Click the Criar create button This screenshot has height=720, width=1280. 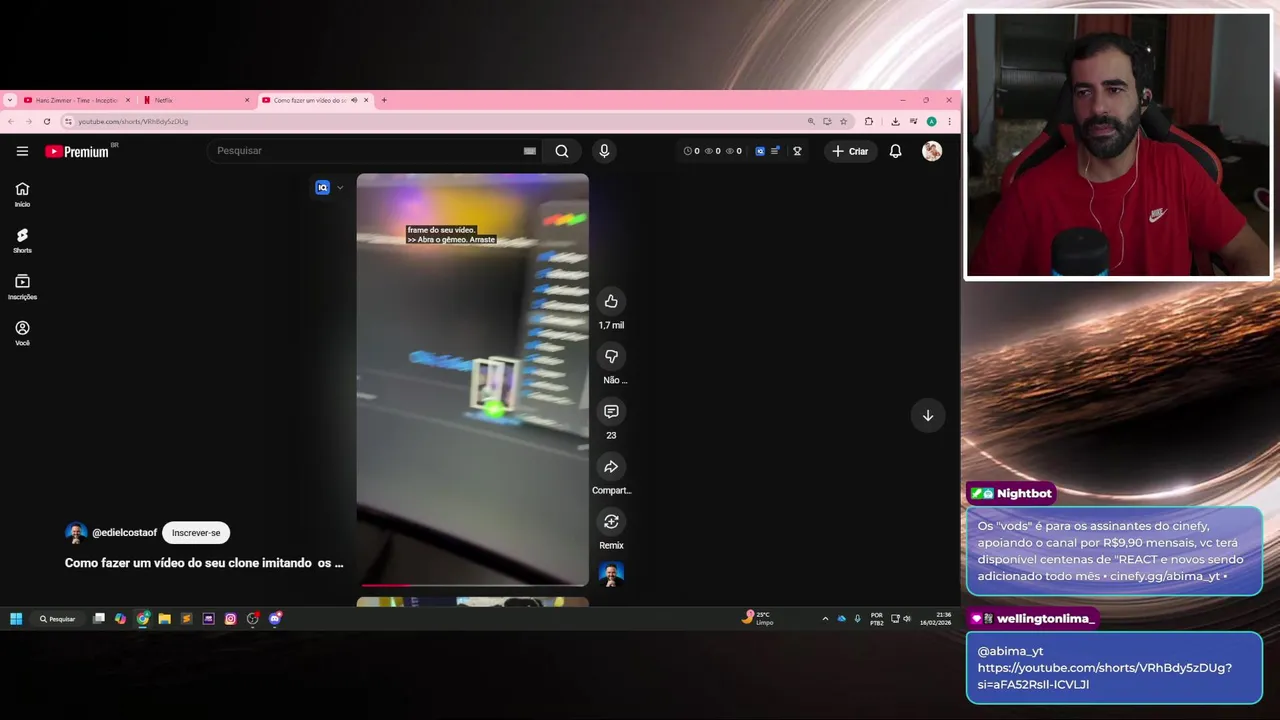coord(850,151)
